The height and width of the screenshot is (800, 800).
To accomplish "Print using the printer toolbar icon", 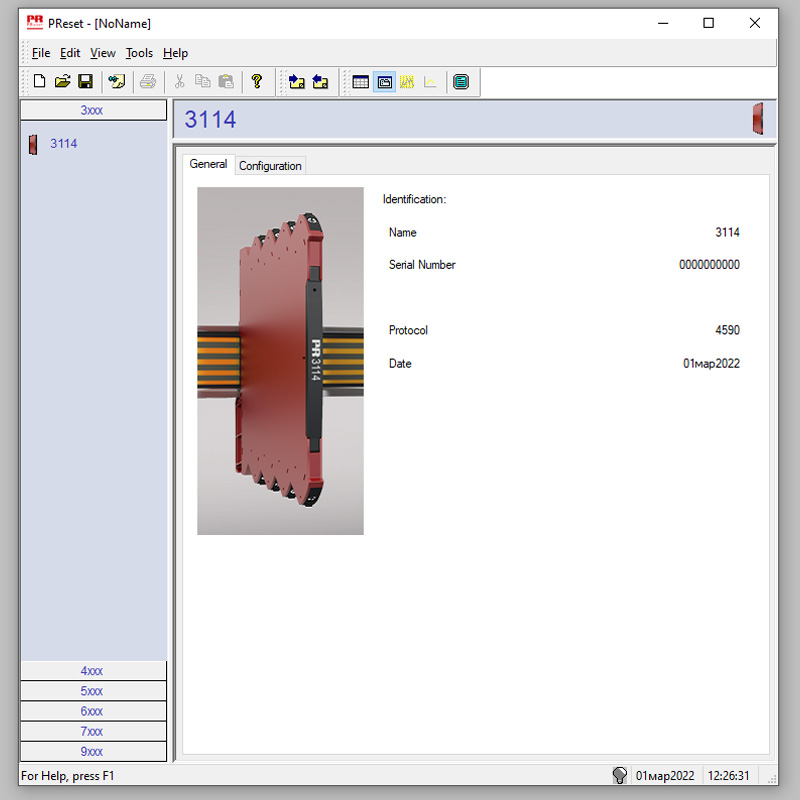I will (x=148, y=82).
